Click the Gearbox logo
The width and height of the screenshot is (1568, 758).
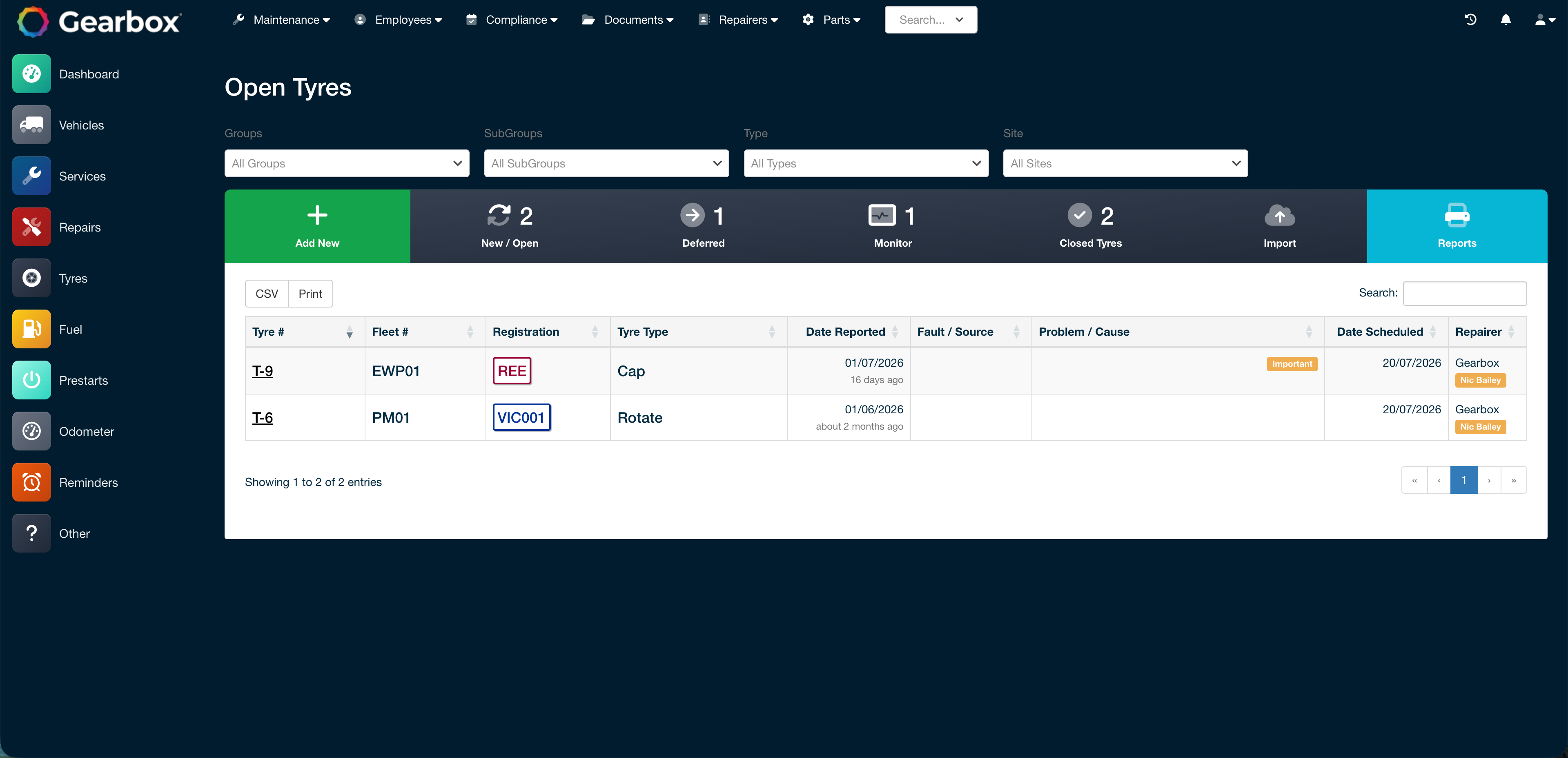coord(99,21)
